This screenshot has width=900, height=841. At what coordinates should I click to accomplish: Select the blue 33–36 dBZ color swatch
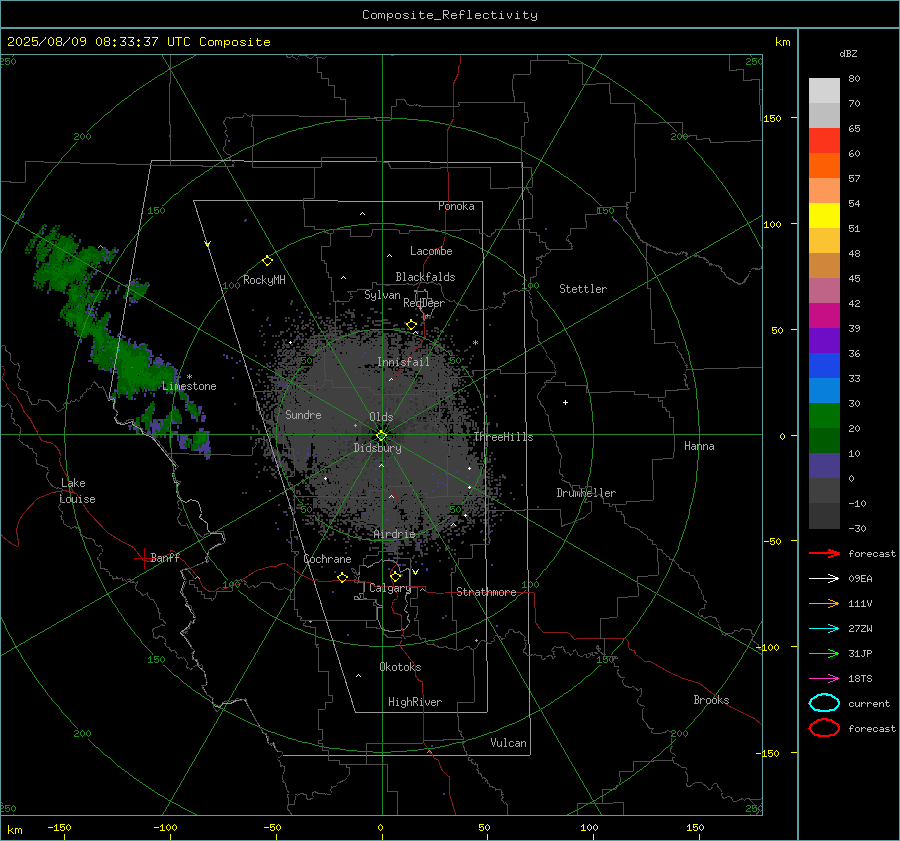tap(824, 366)
